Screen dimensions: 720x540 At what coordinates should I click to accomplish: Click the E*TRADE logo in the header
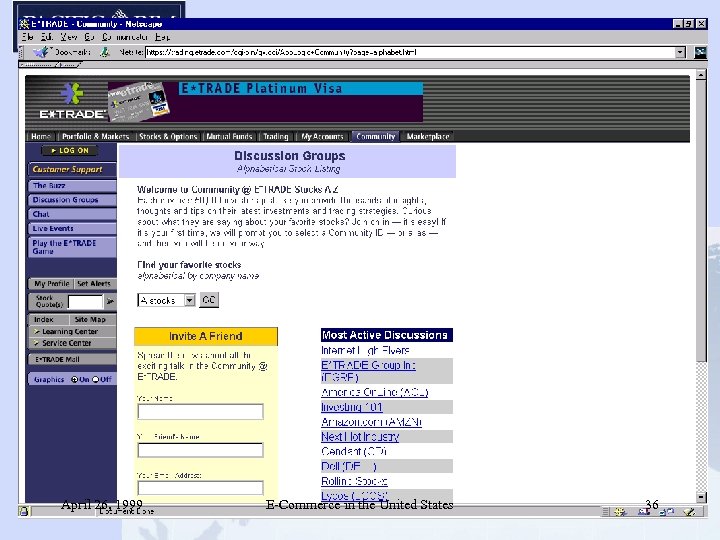72,101
